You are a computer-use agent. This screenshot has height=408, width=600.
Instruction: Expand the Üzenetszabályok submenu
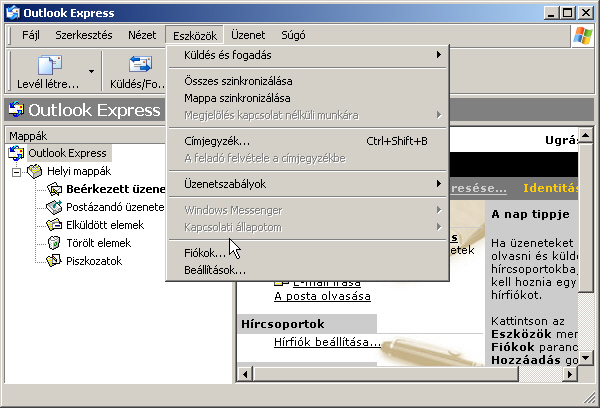tap(307, 184)
